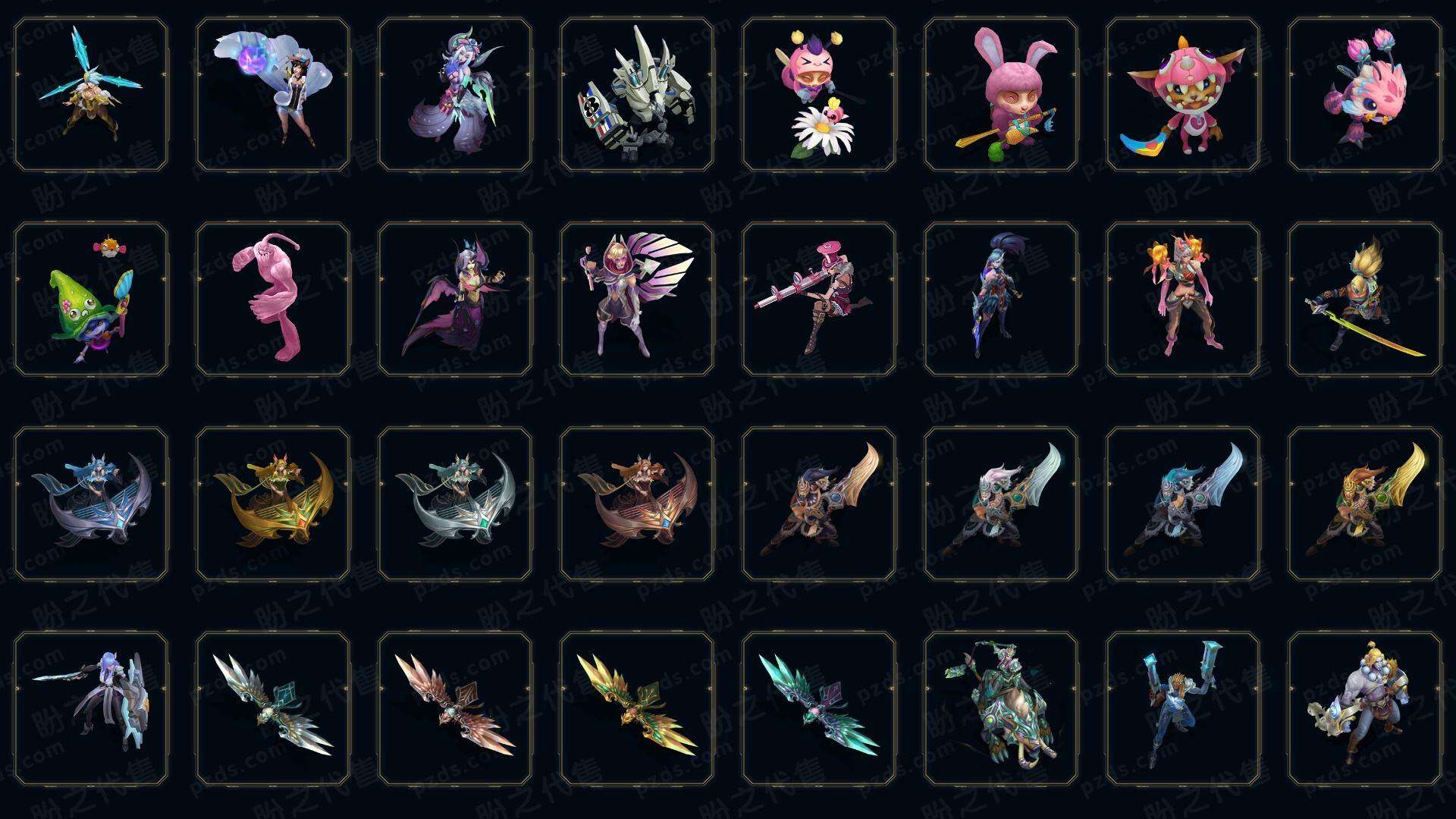Image resolution: width=1456 pixels, height=819 pixels.
Task: Pick the golden mechanical bird chroma
Action: tap(637, 708)
